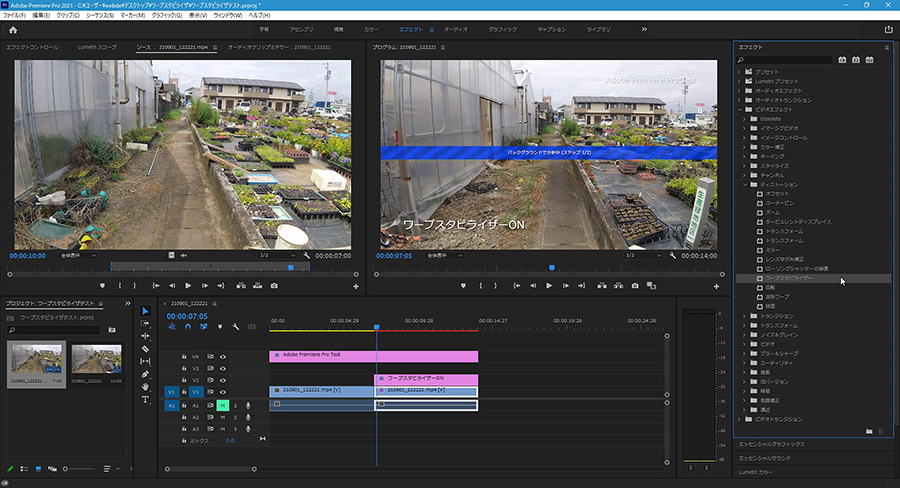Click the Export Frame camera in Source monitor
900x488 pixels.
pyautogui.click(x=274, y=285)
